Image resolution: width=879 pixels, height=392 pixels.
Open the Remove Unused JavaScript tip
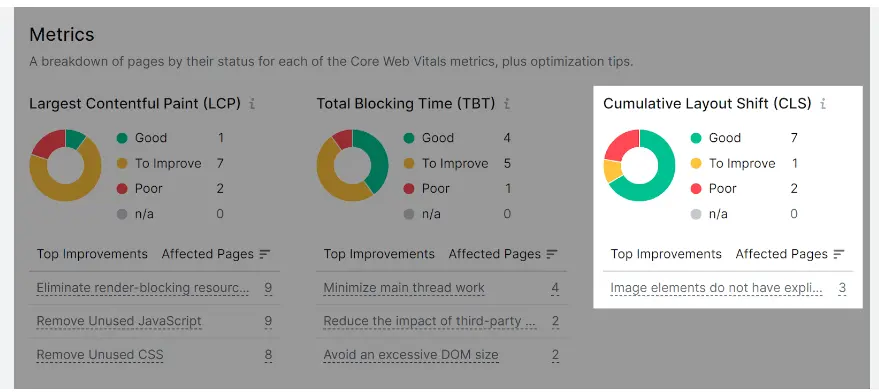coord(119,321)
